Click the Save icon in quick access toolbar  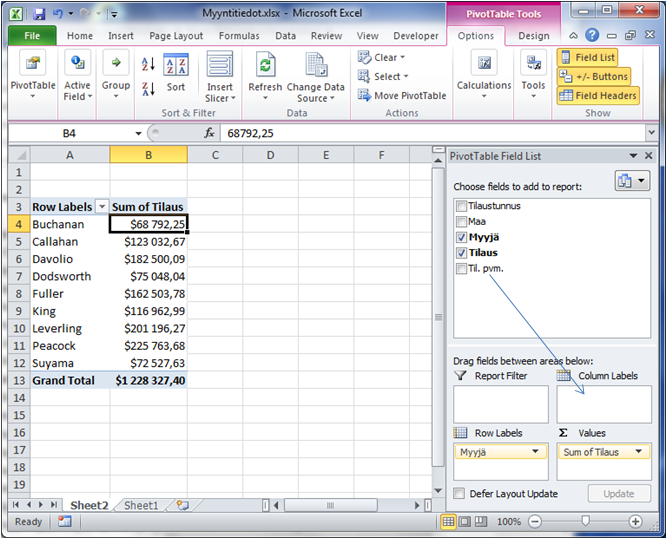[39, 14]
